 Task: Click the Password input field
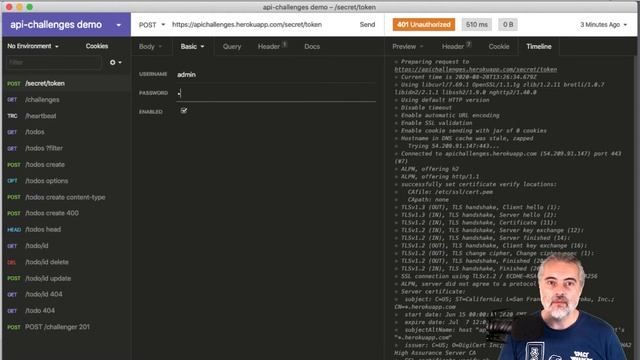pyautogui.click(x=276, y=93)
